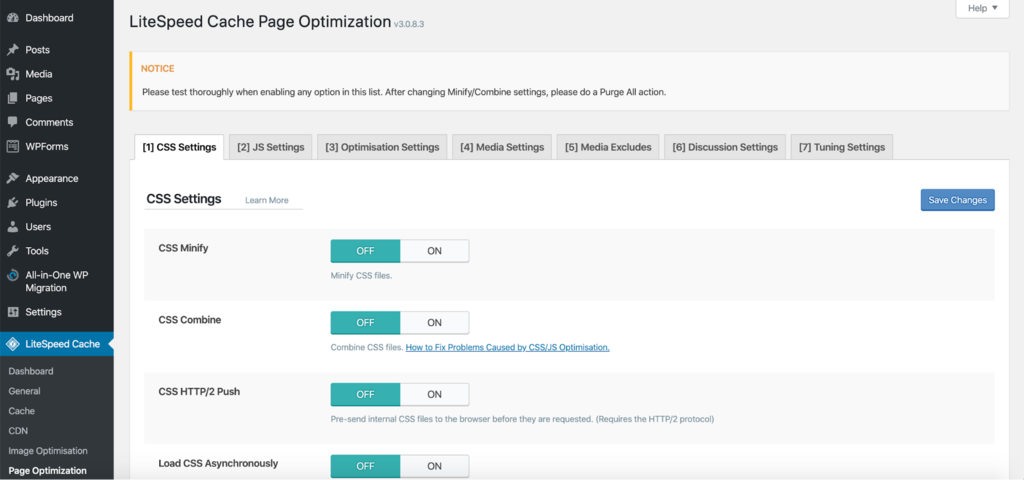The image size is (1024, 480).
Task: Click the Users person icon
Action: [12, 227]
